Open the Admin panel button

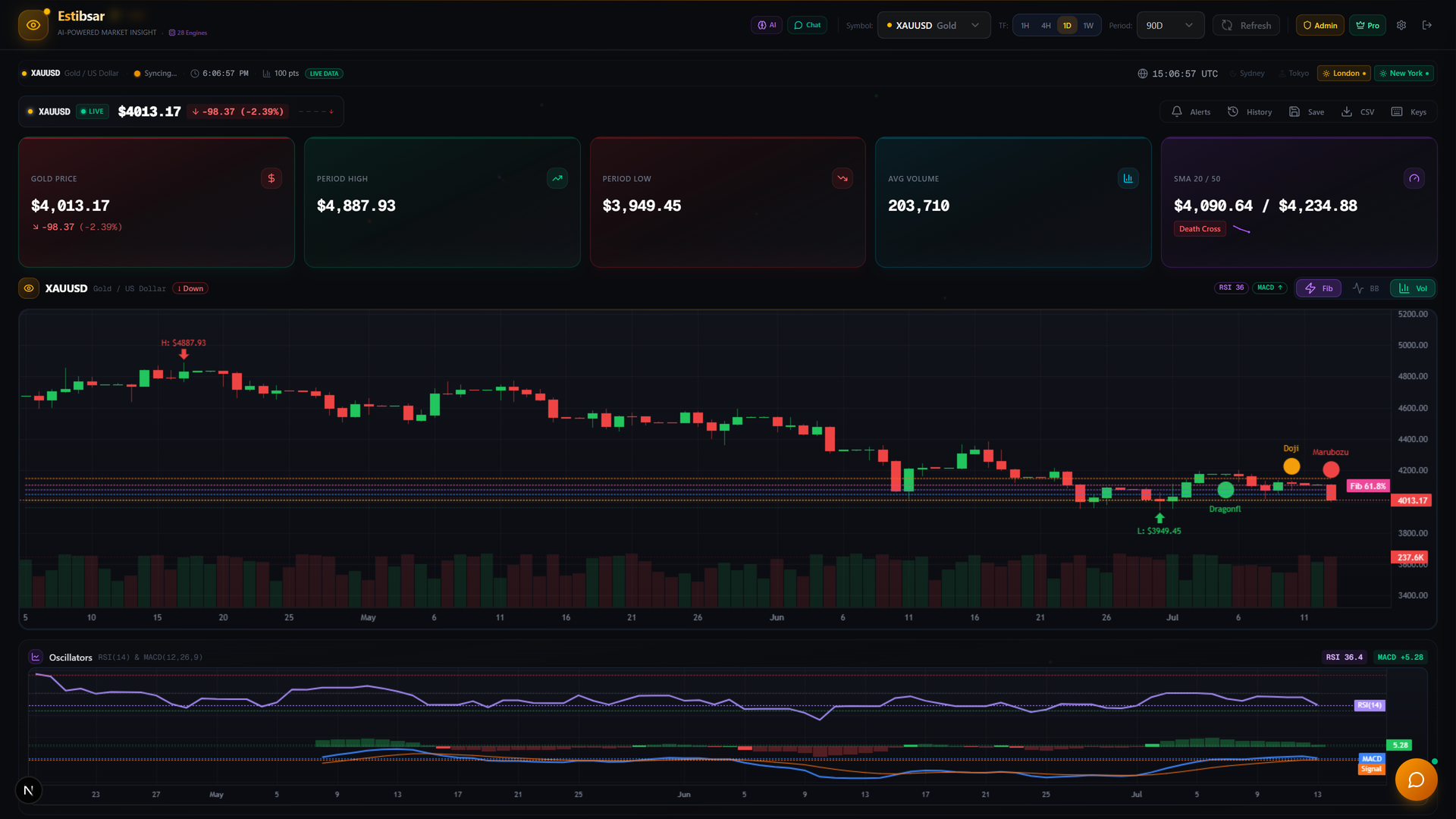pyautogui.click(x=1320, y=25)
